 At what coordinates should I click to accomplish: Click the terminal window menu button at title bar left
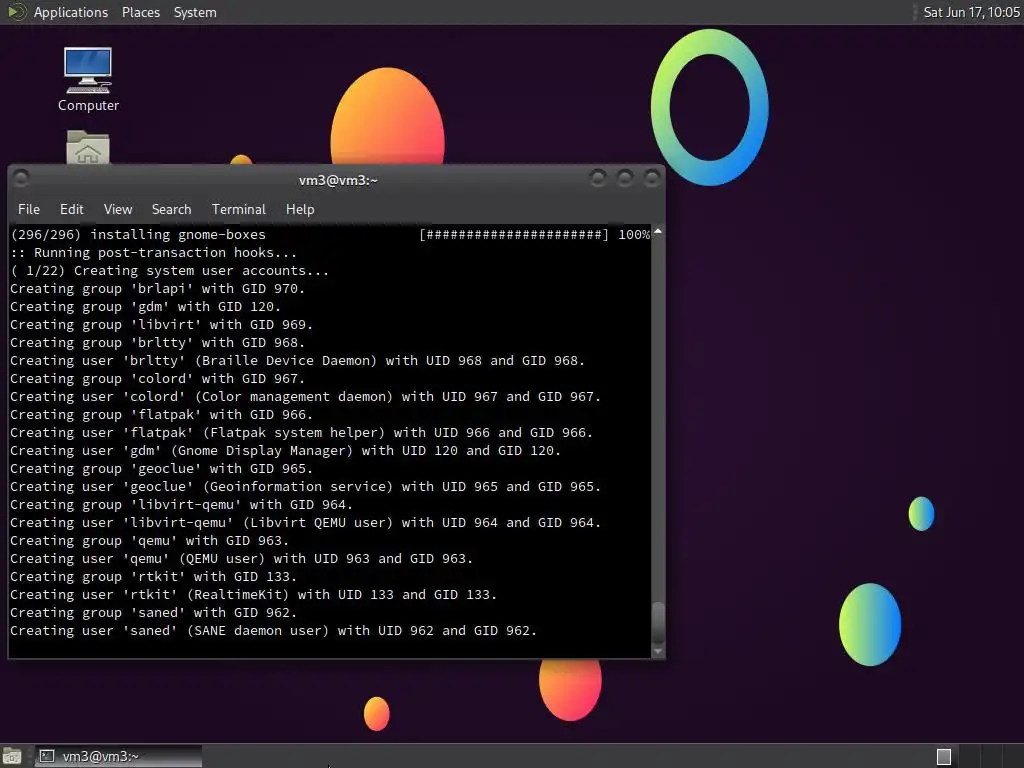[21, 178]
